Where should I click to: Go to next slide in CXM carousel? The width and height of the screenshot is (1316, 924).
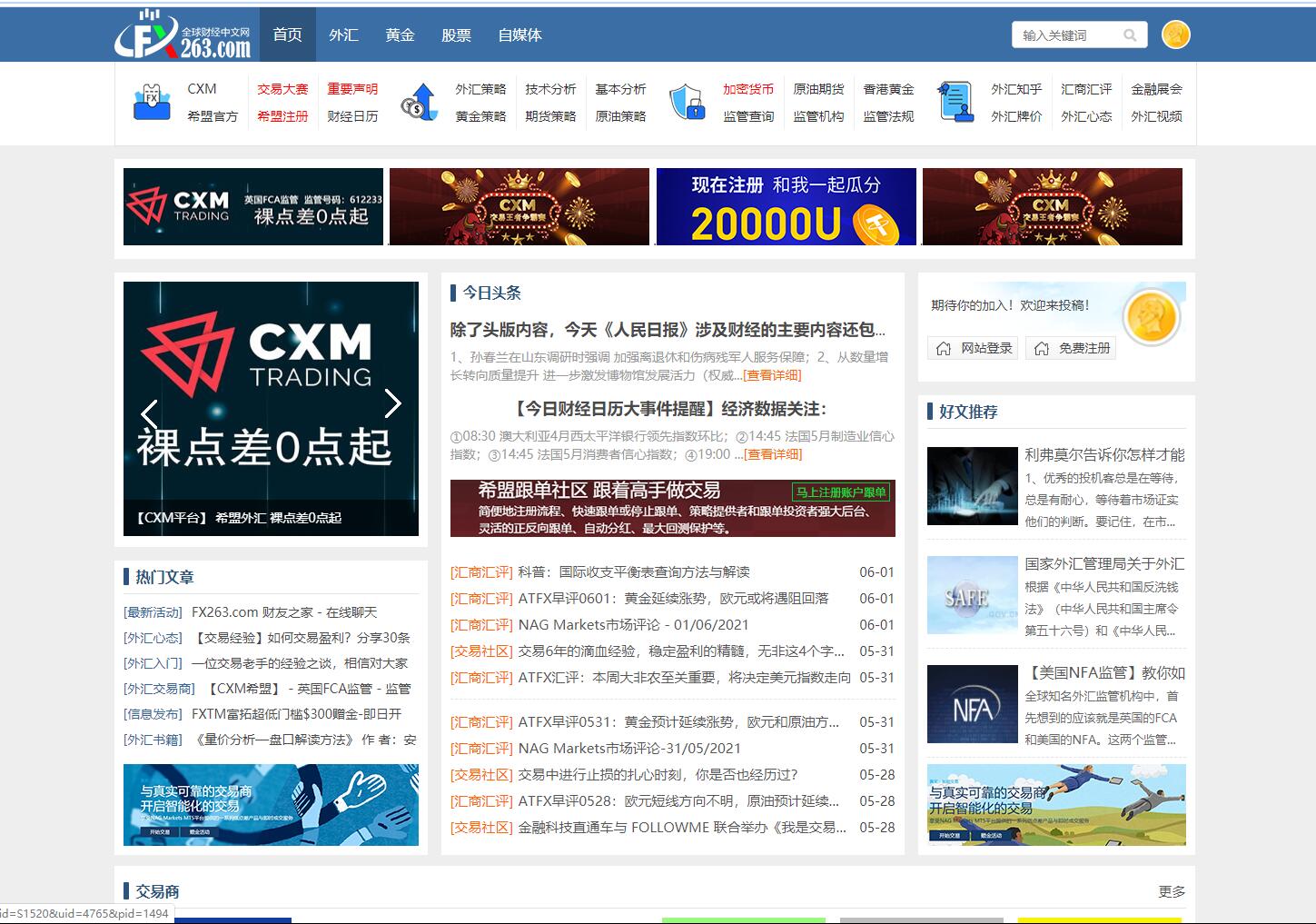[392, 403]
